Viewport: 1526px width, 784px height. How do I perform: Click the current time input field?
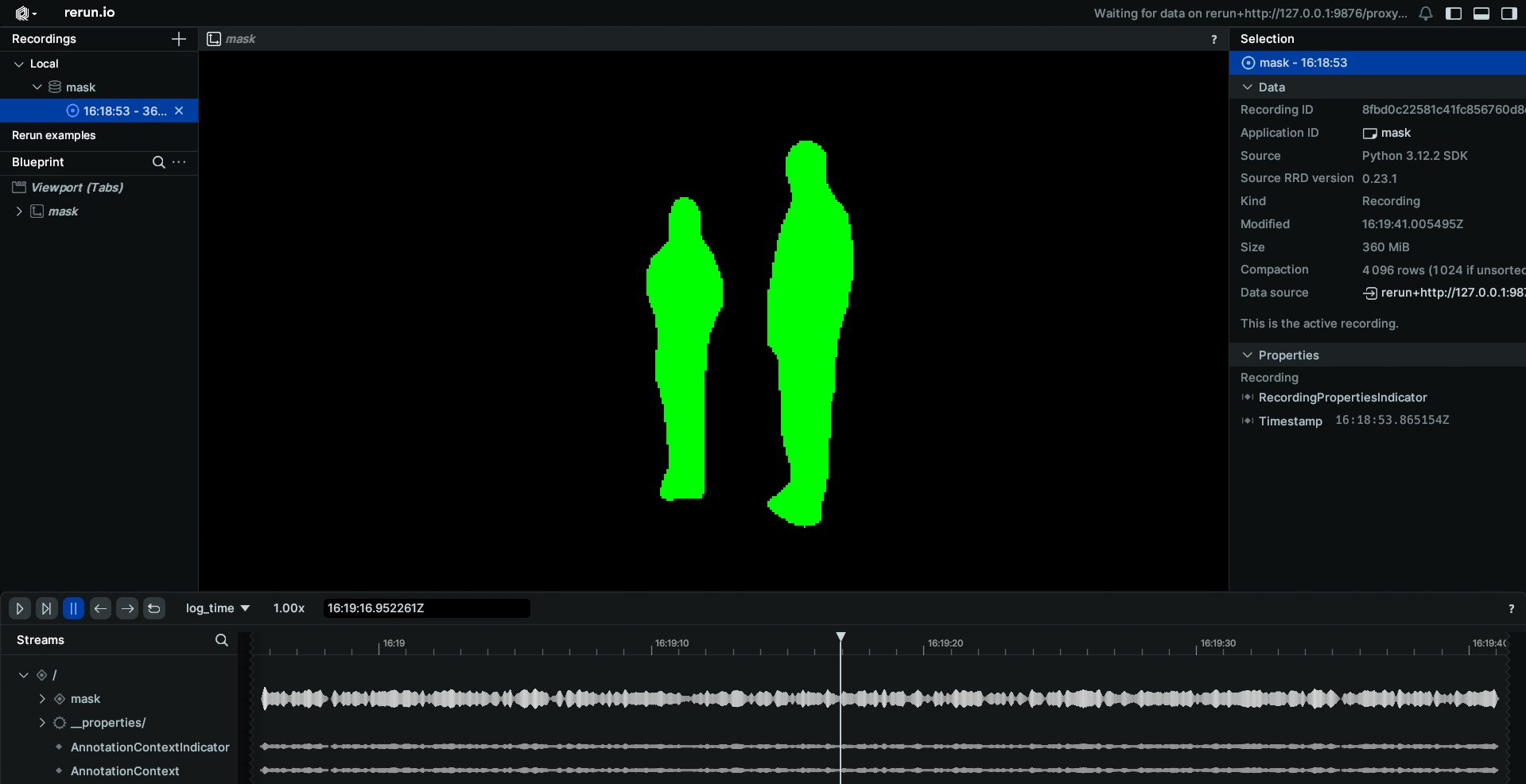(426, 608)
